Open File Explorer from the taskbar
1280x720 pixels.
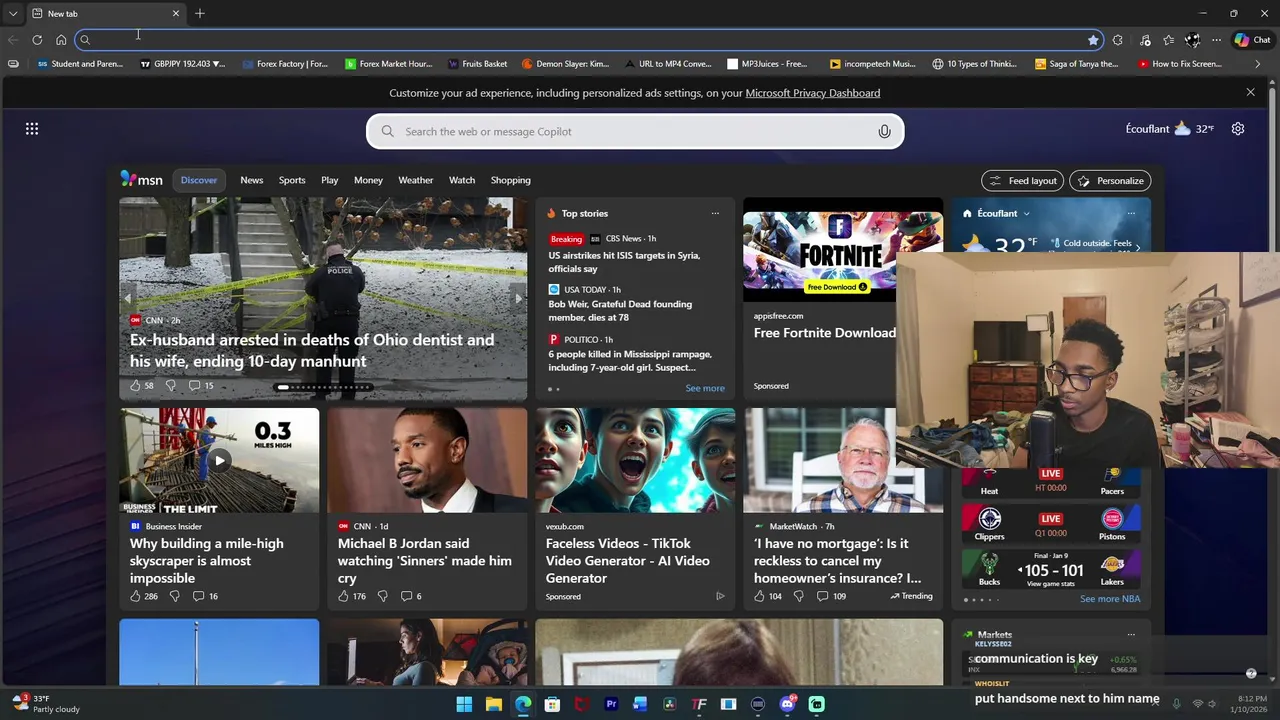pyautogui.click(x=493, y=704)
